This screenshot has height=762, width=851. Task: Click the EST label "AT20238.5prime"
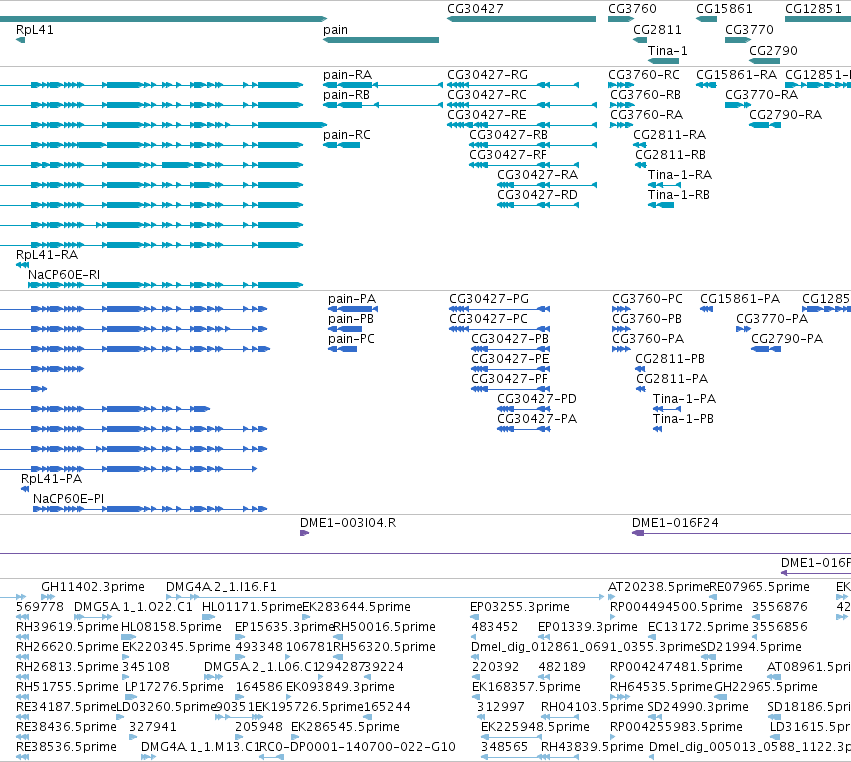(659, 587)
